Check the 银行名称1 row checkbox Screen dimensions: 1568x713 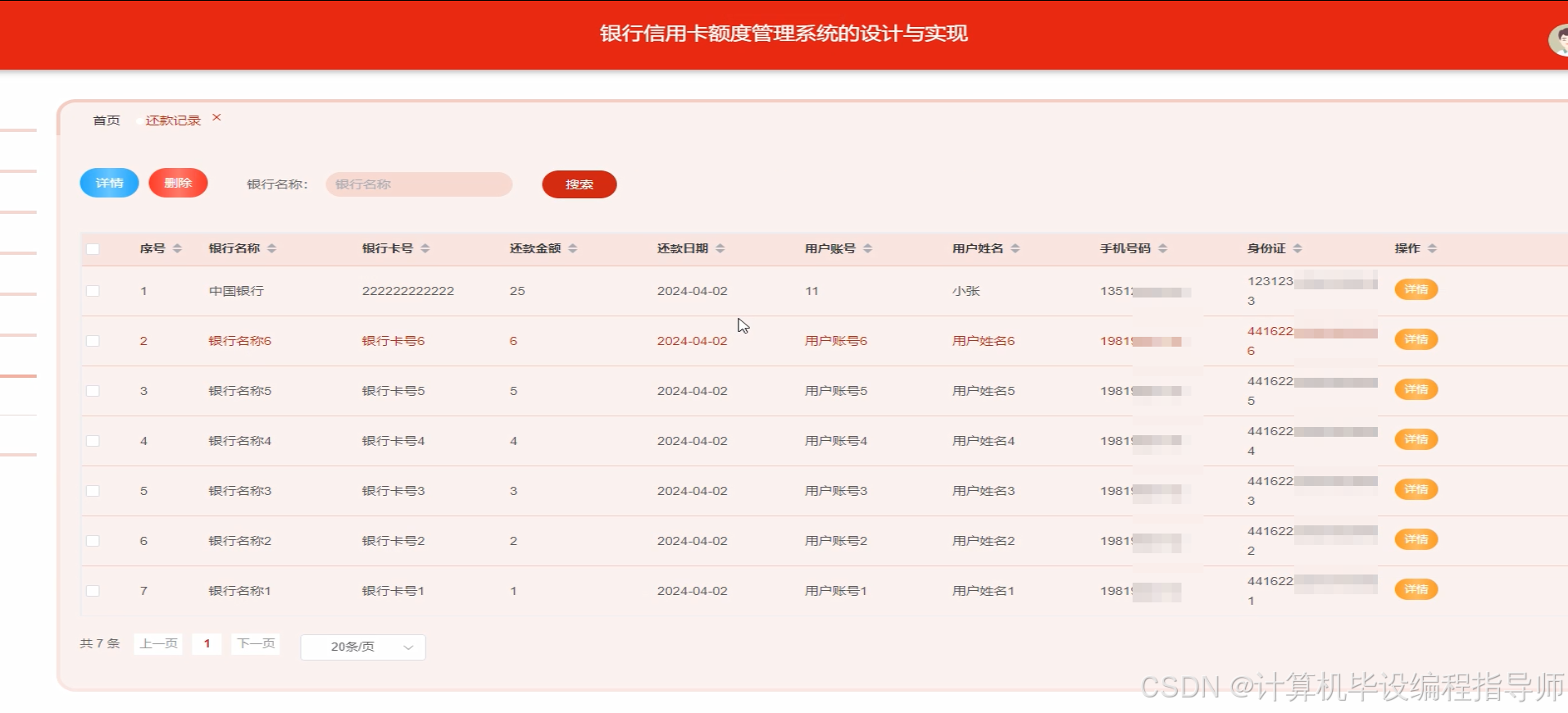(x=93, y=591)
